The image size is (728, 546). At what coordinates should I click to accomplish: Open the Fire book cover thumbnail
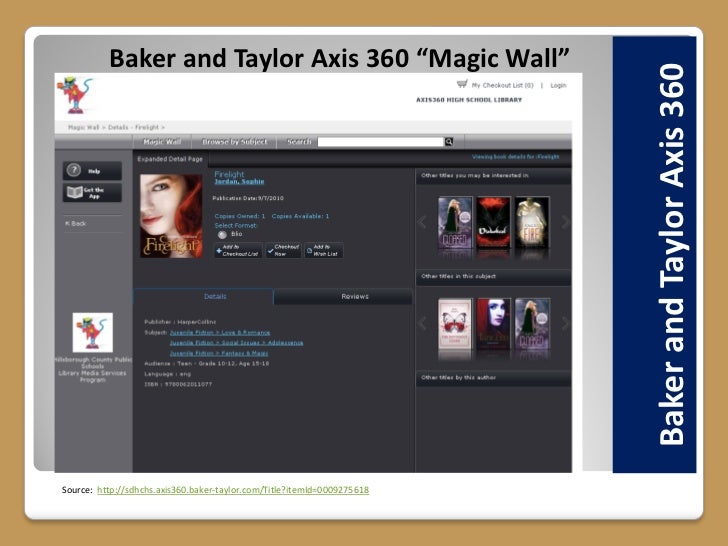point(532,222)
